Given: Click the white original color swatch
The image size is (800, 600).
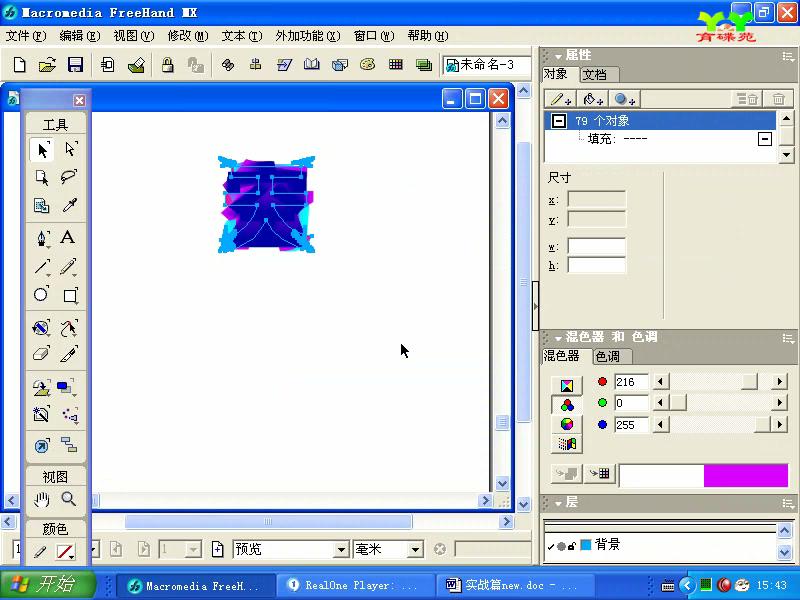Looking at the screenshot, I should click(x=662, y=475).
